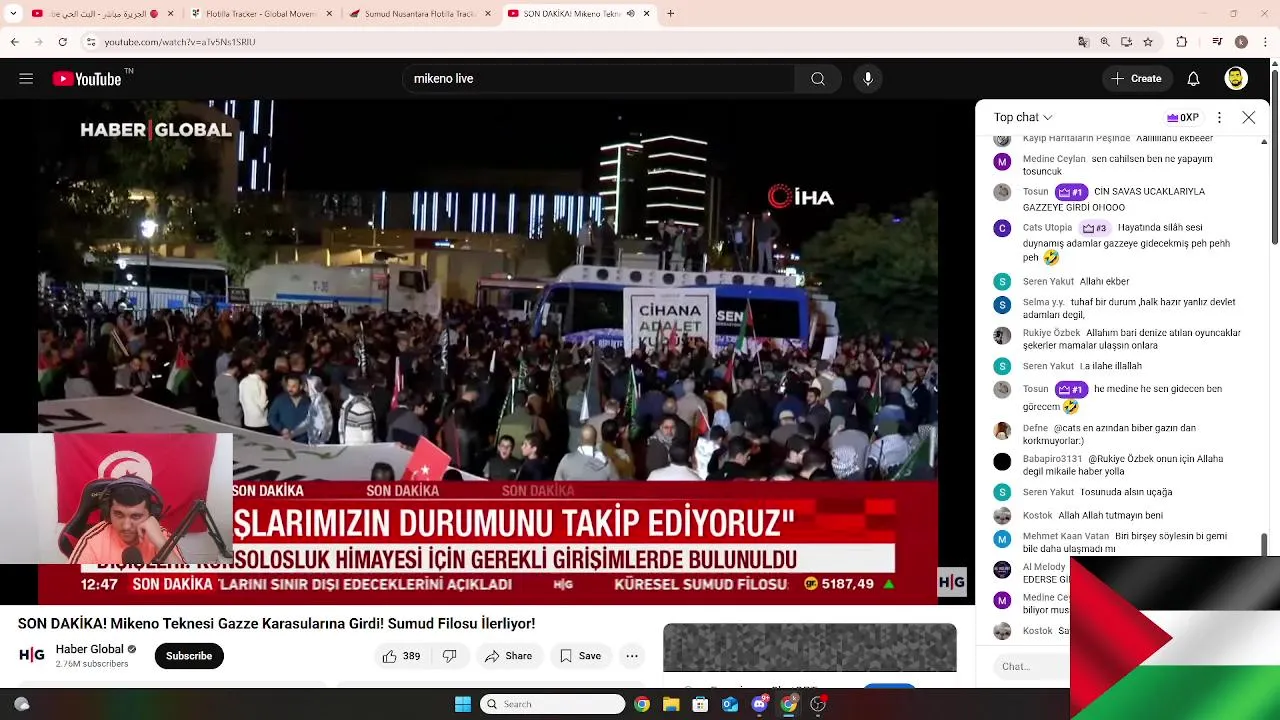Share the video

[x=508, y=656]
